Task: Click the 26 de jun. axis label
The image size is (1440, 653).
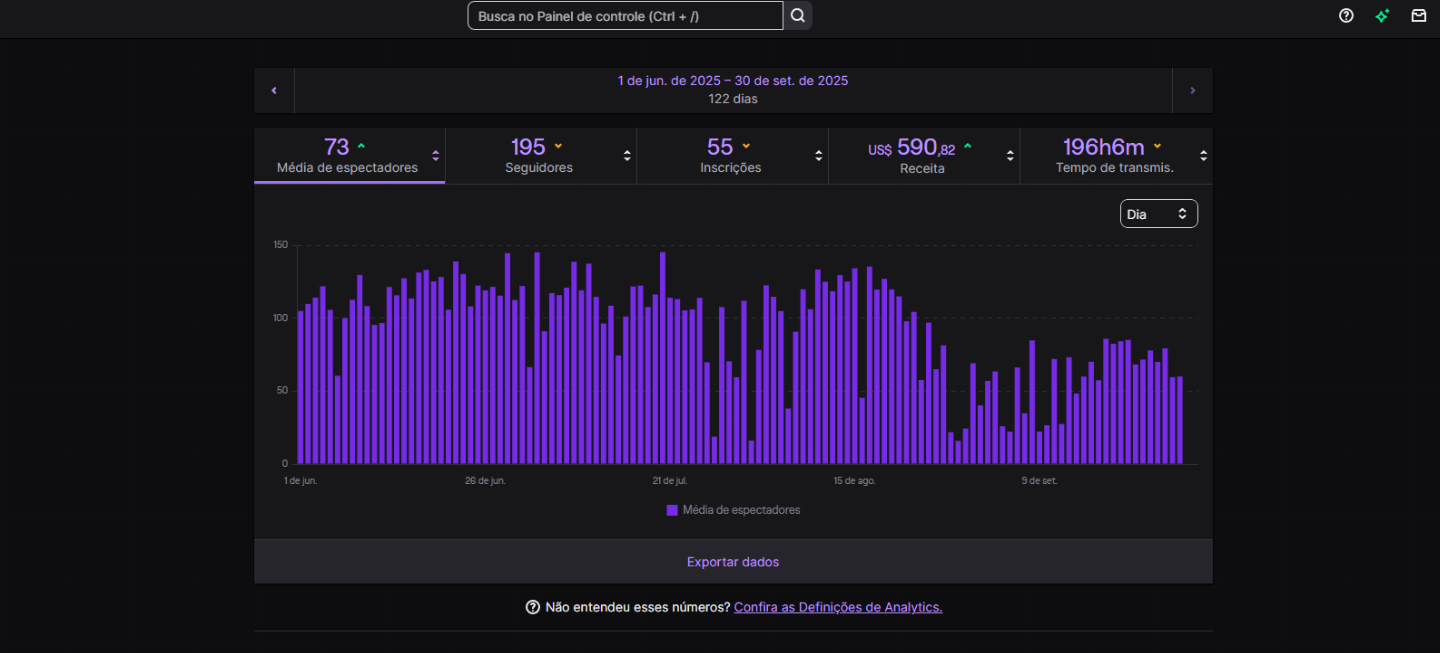Action: pos(485,481)
